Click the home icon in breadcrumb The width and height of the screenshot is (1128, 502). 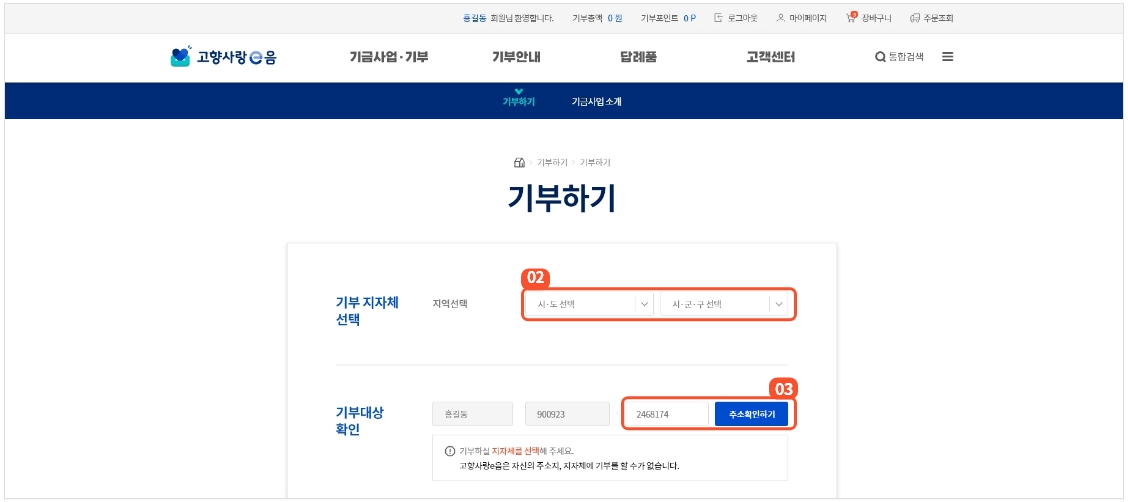tap(519, 163)
